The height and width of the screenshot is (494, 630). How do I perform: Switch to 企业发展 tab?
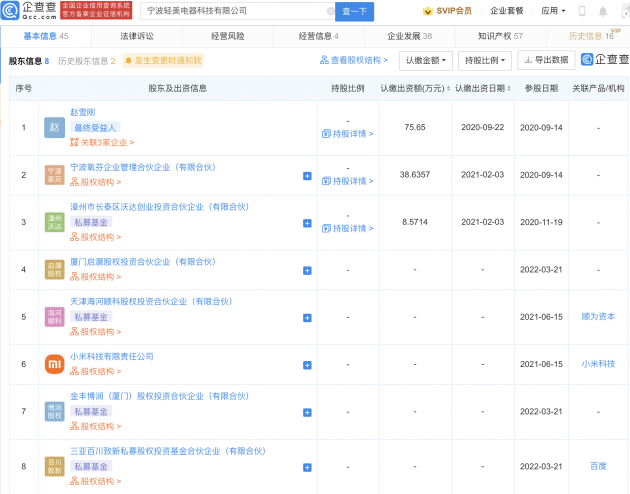[409, 36]
